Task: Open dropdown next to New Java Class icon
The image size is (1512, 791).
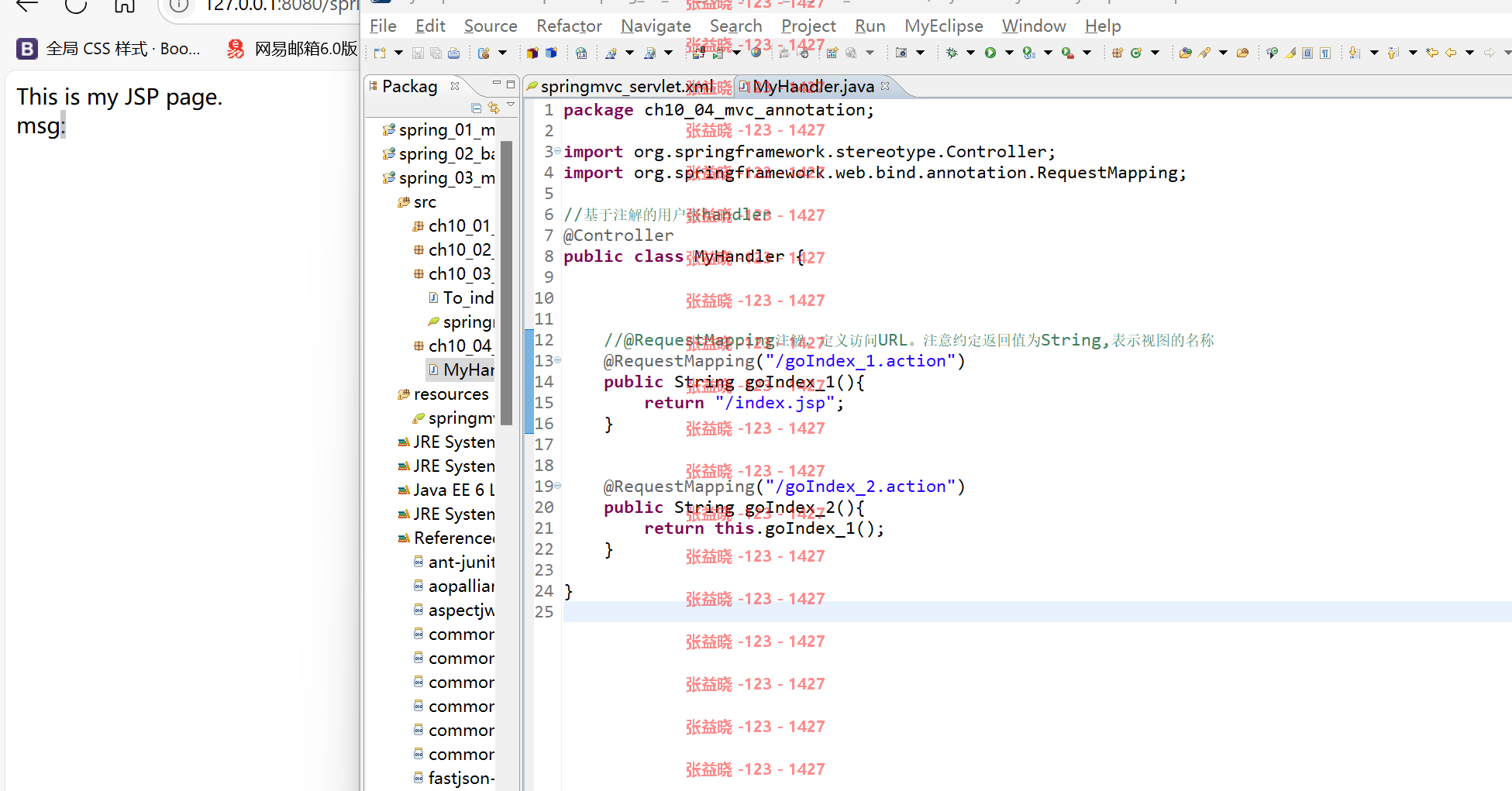Action: [1155, 53]
